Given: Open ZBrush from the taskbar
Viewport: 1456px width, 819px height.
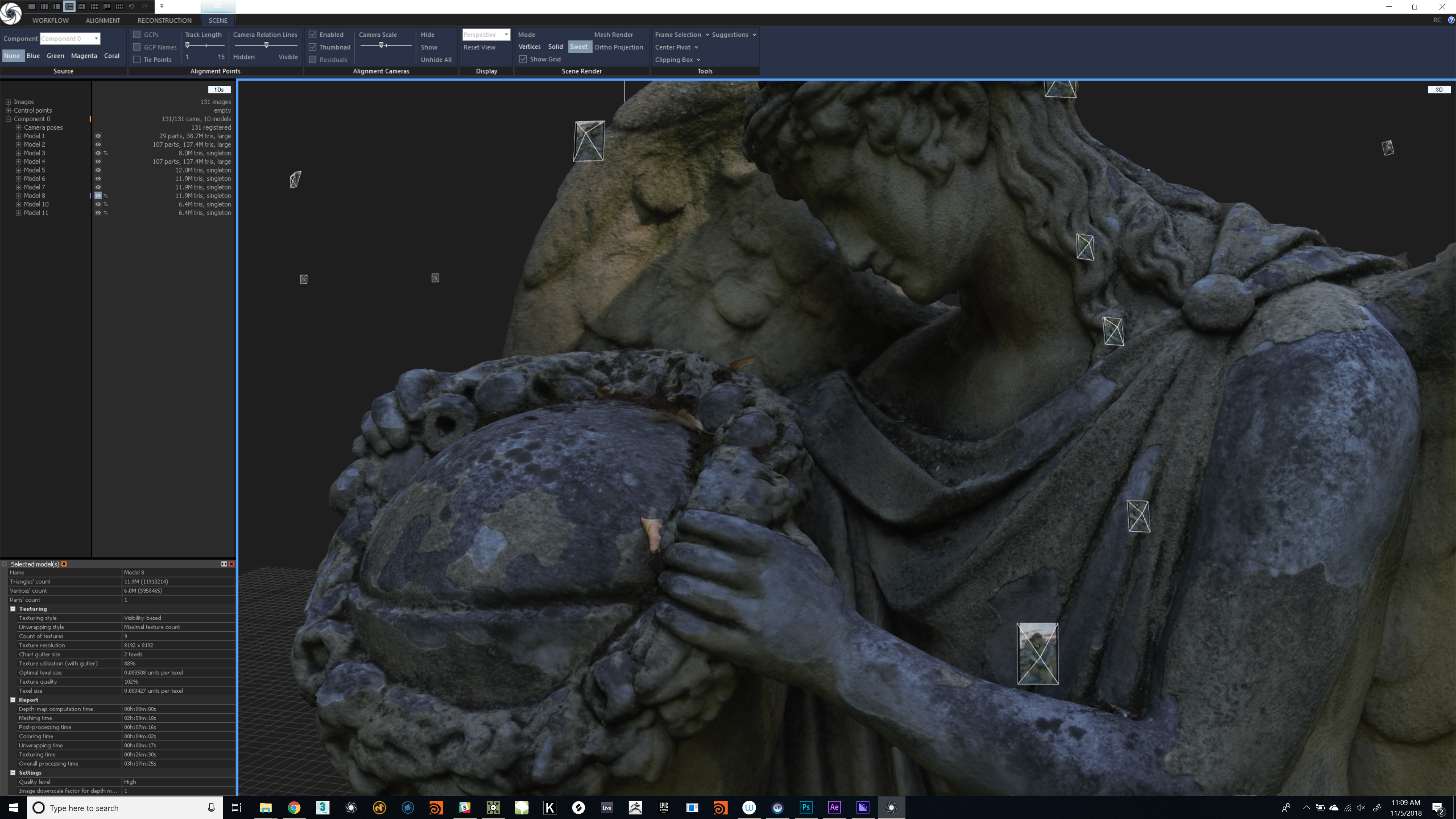Looking at the screenshot, I should coord(635,808).
